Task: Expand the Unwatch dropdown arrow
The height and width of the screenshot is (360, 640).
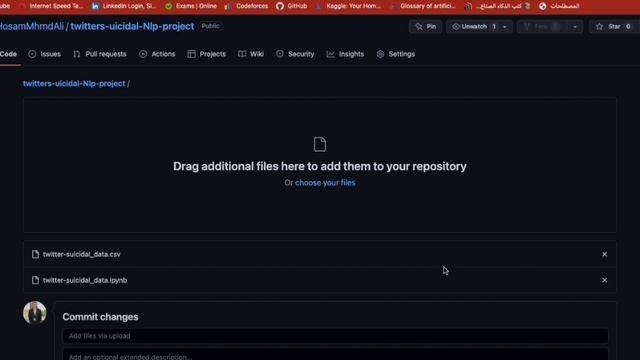Action: tap(505, 27)
